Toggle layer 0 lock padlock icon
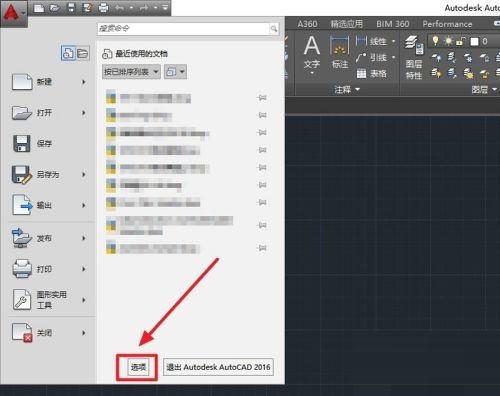This screenshot has height=396, width=500. click(x=461, y=41)
